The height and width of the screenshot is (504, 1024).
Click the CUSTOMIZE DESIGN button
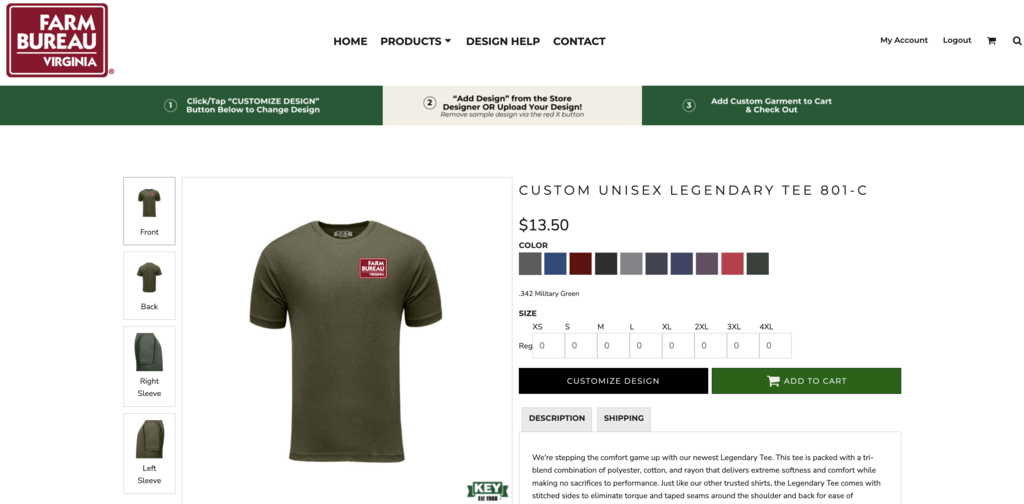click(613, 381)
